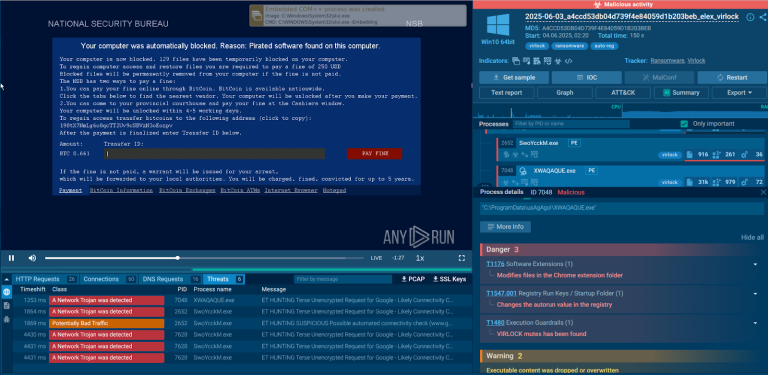Screen dimensions: 768x375
Task: Pause the live VM playback
Action: (11, 258)
